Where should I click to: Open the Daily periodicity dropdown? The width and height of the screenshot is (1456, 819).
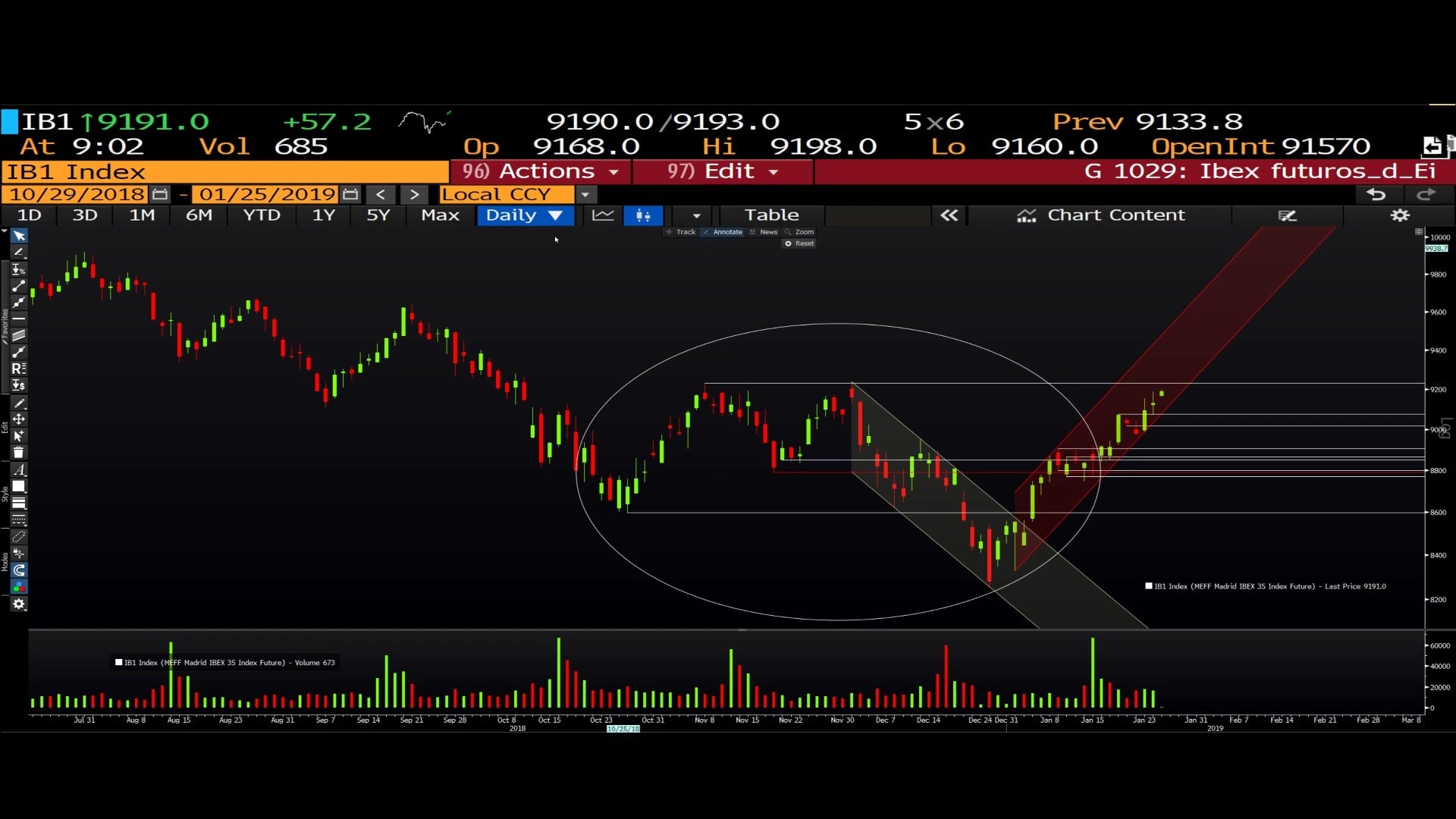point(525,215)
